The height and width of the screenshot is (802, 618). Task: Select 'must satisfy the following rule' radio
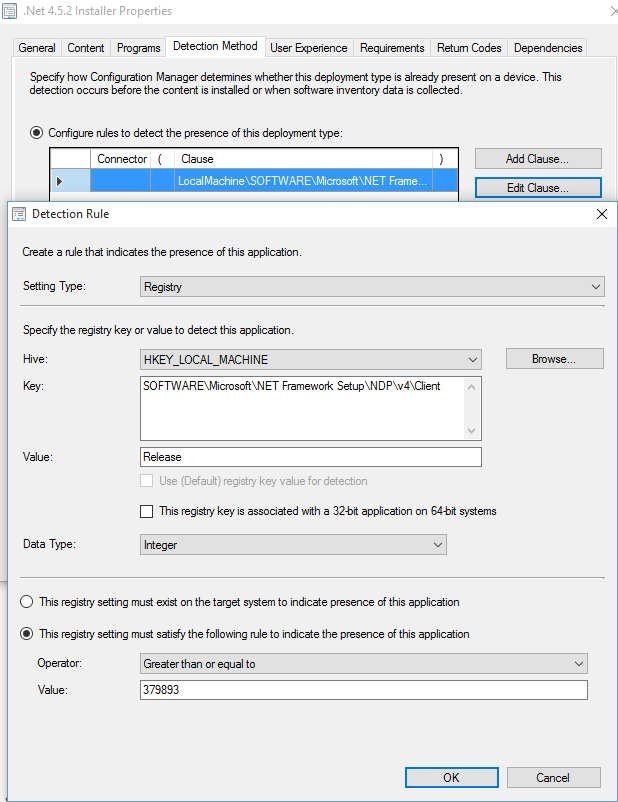[x=27, y=634]
